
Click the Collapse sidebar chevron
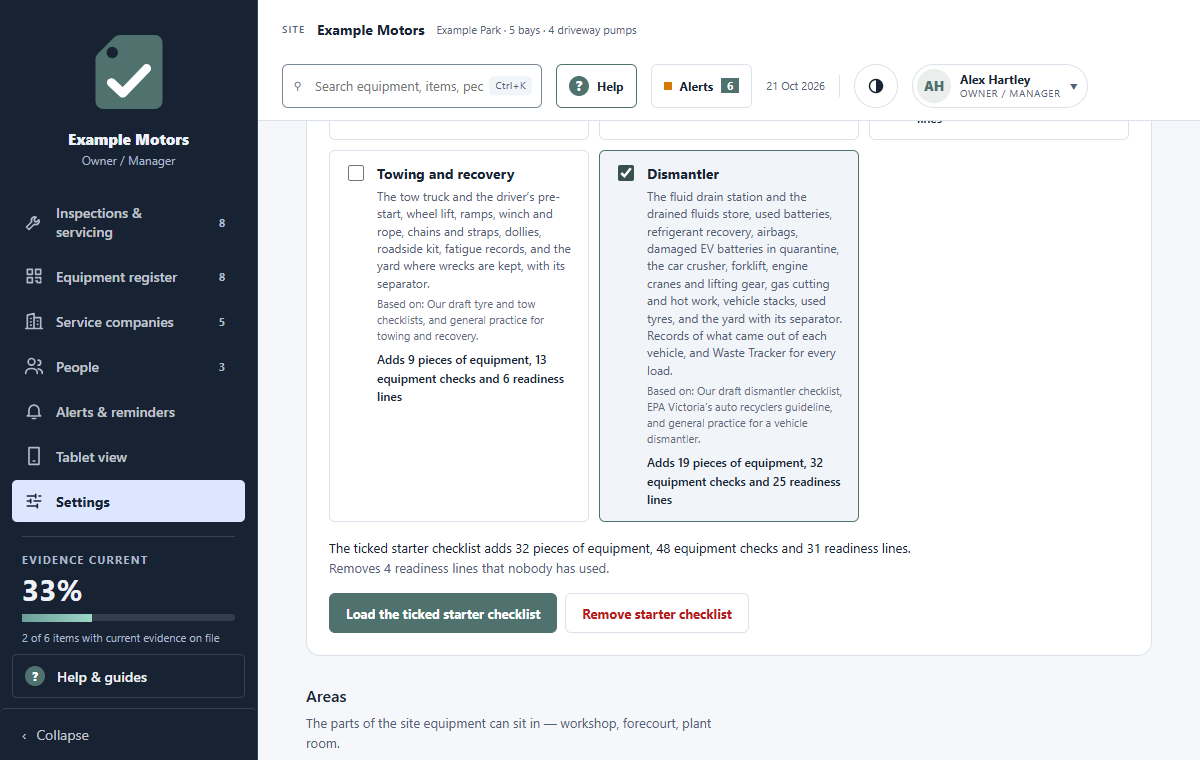click(25, 736)
